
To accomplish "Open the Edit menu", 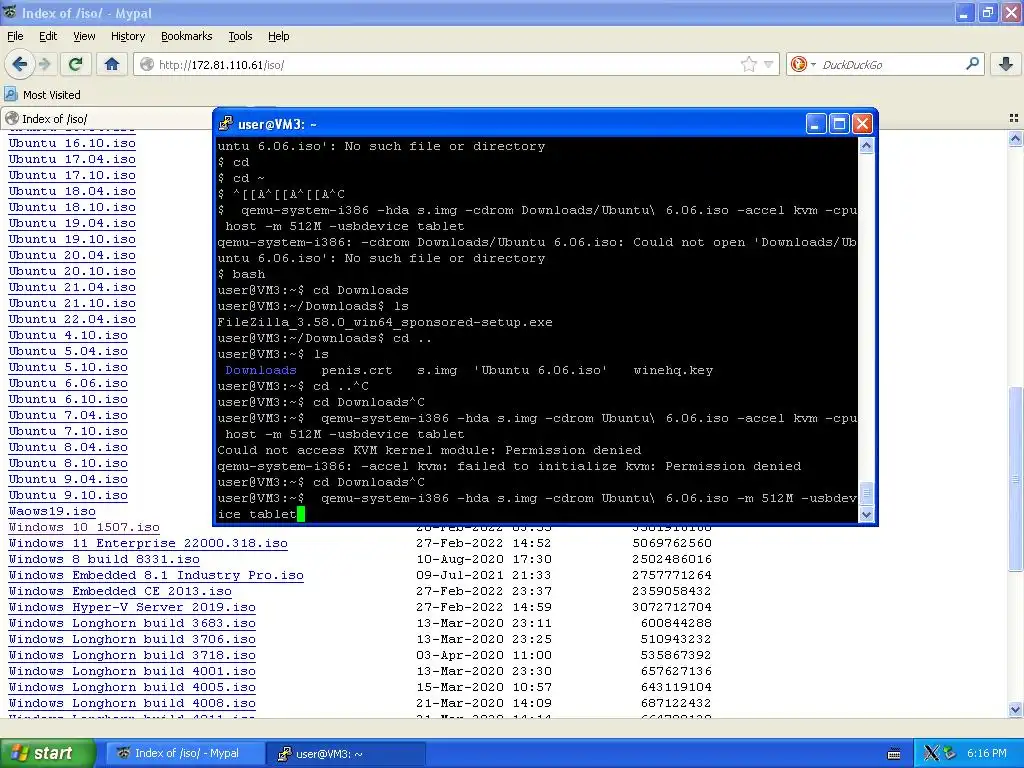I will pos(48,36).
